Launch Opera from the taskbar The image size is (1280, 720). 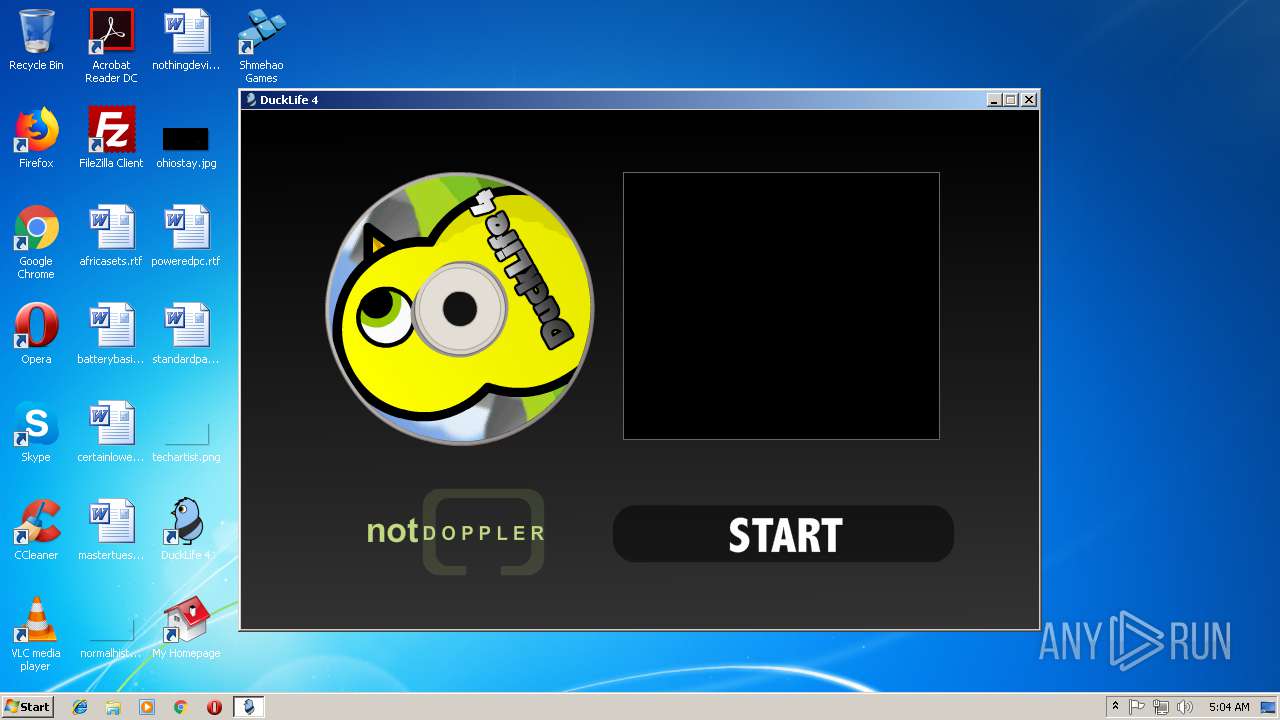point(214,707)
